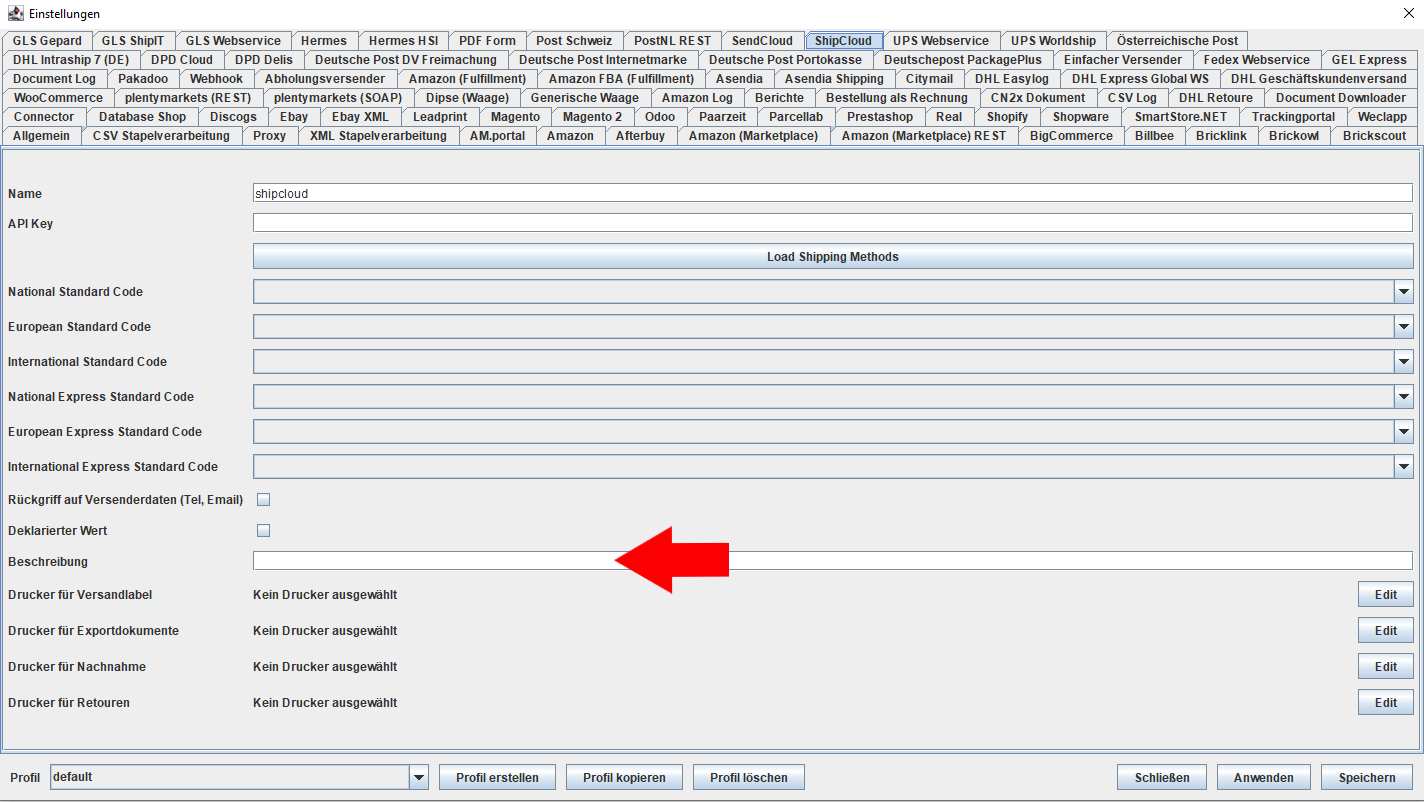Click Profil löschen button
Screen dimensions: 1424x802
[748, 777]
